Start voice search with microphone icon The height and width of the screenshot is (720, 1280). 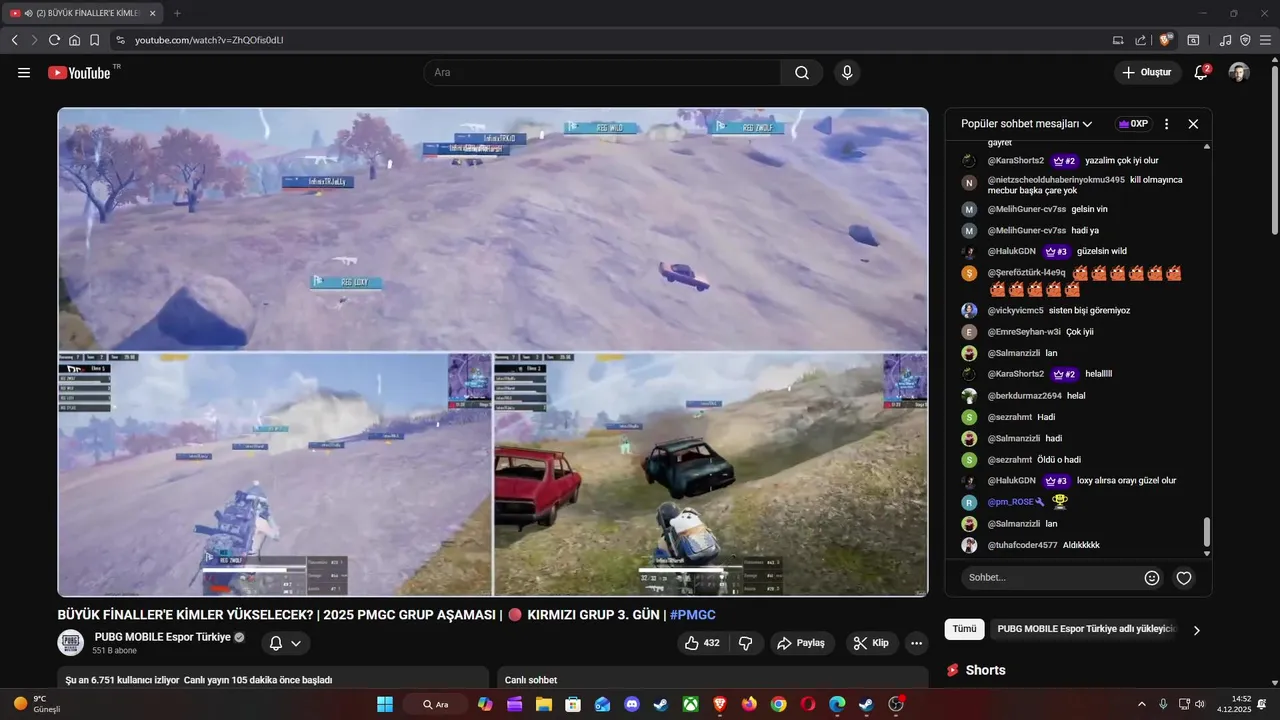847,72
